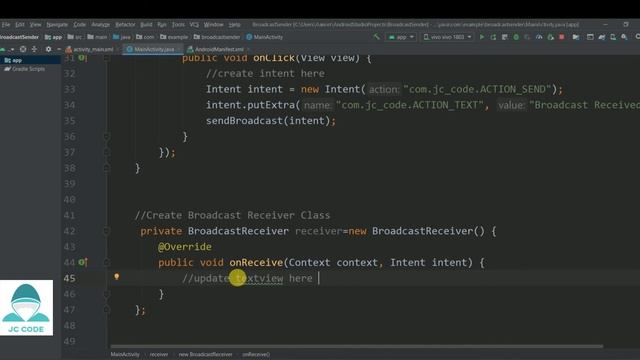Click MainActivity class in navigation bar
This screenshot has height=360, width=640.
[264, 37]
